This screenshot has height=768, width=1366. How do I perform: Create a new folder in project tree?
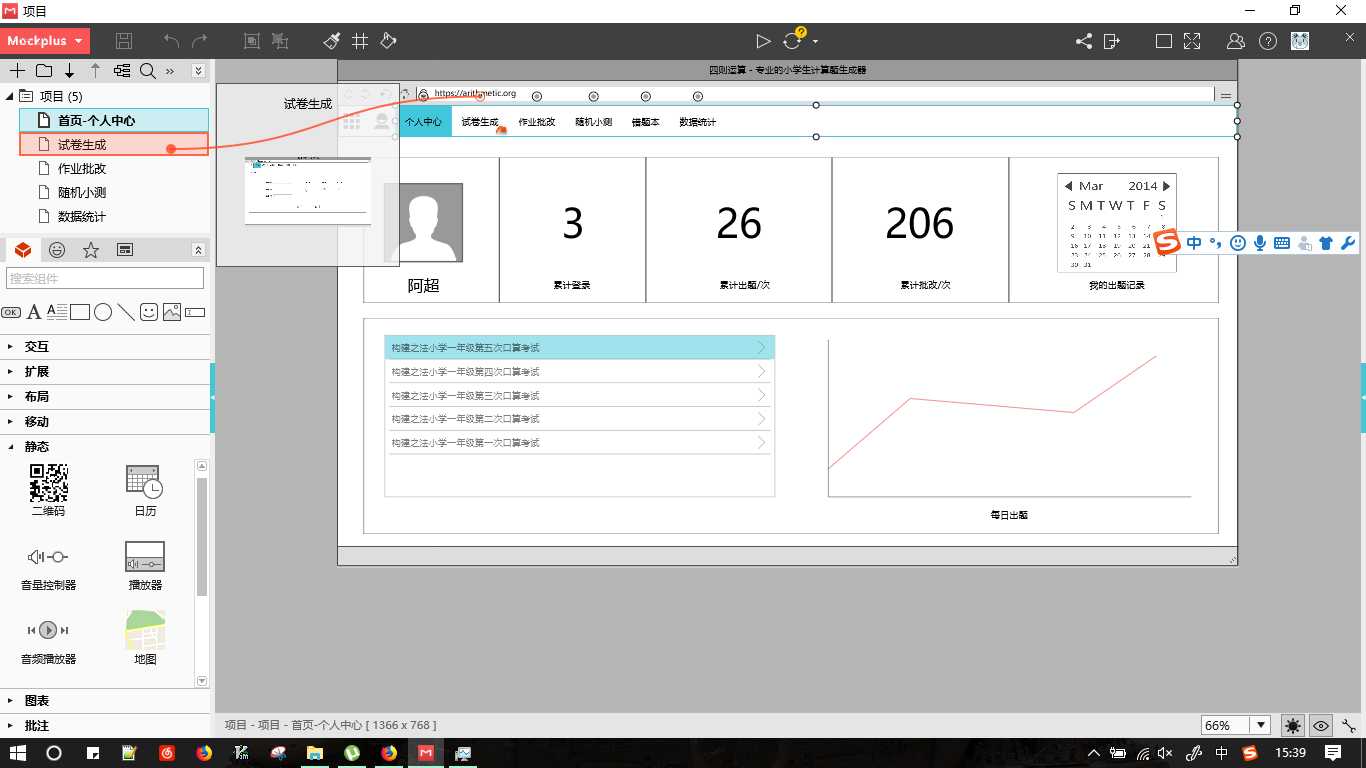coord(44,71)
